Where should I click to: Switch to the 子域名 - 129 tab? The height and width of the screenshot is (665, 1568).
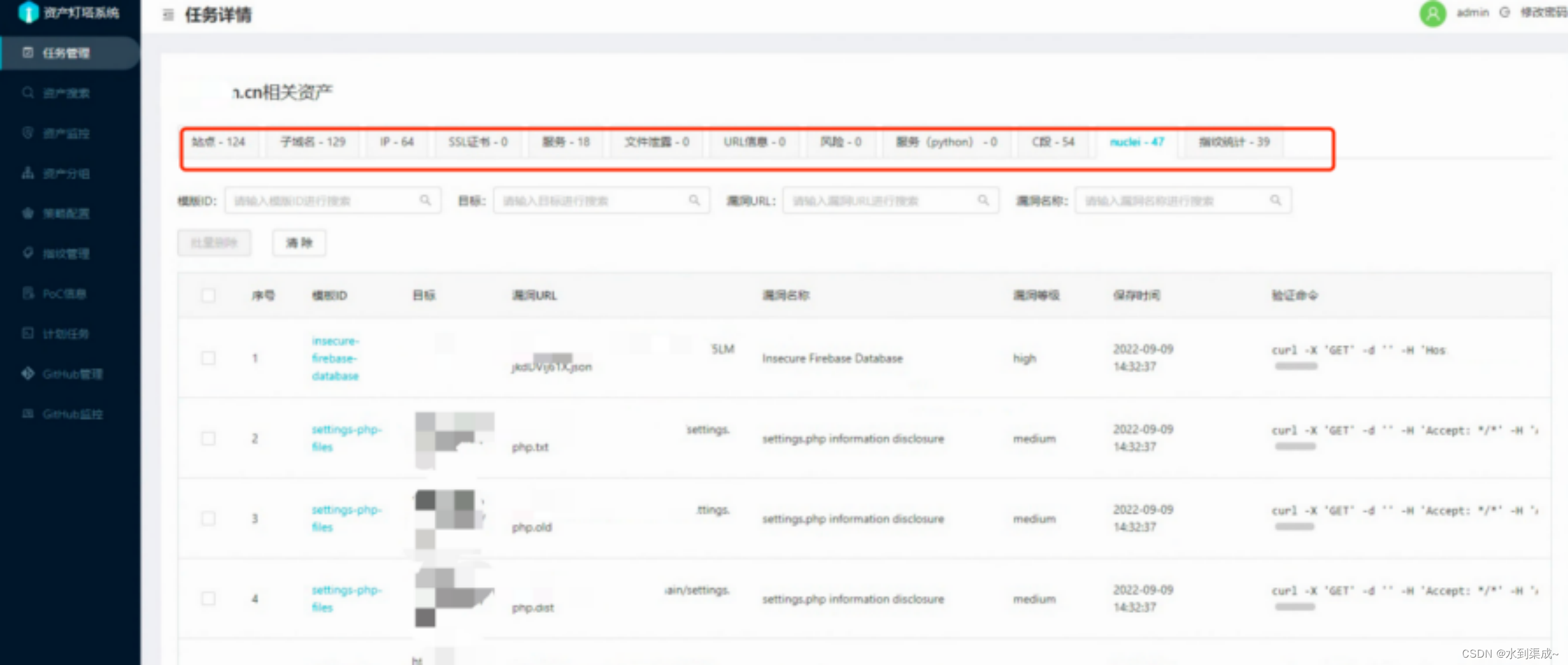(x=313, y=142)
